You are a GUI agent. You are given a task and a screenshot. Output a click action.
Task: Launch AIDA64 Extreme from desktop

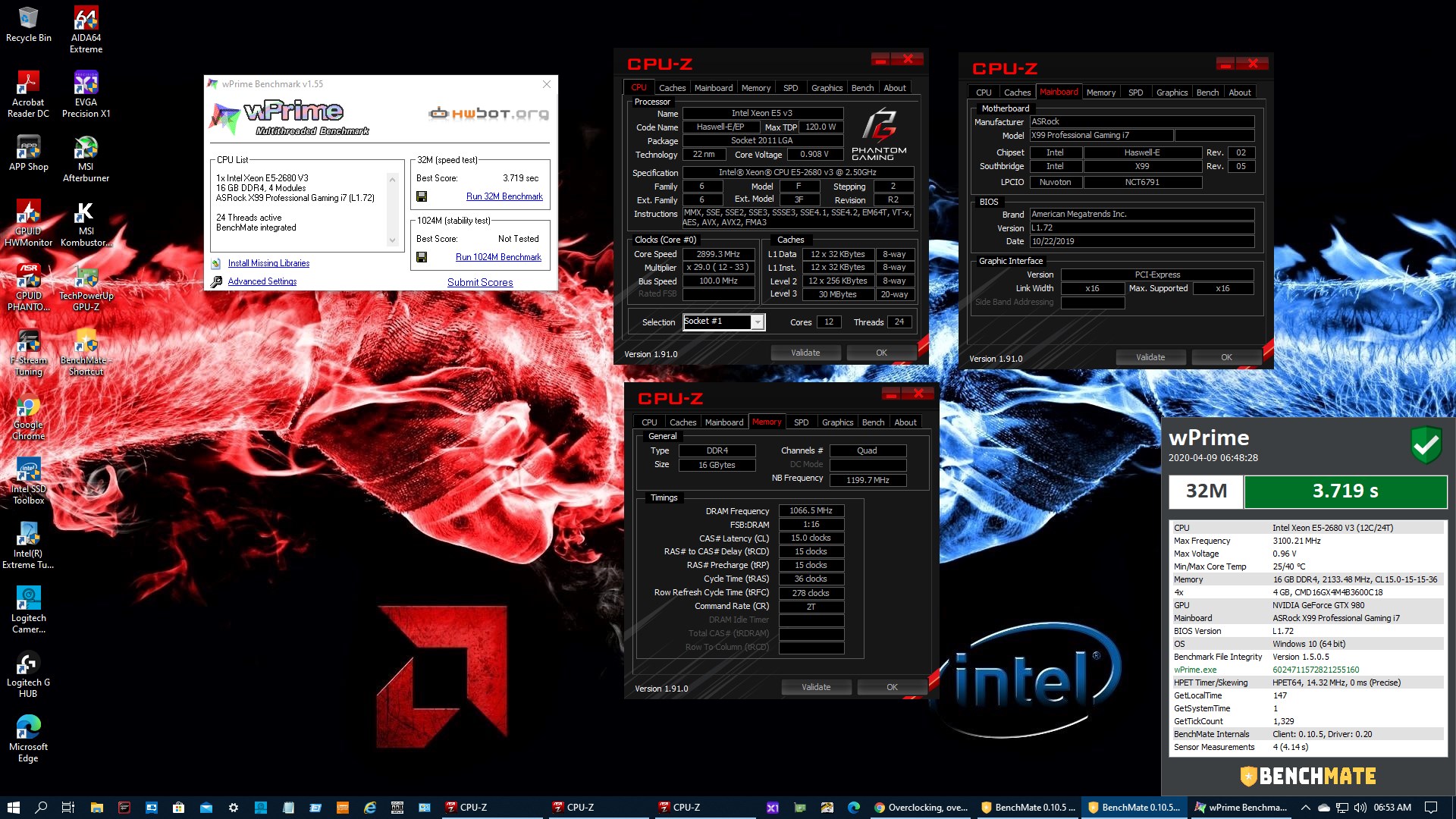tap(86, 30)
